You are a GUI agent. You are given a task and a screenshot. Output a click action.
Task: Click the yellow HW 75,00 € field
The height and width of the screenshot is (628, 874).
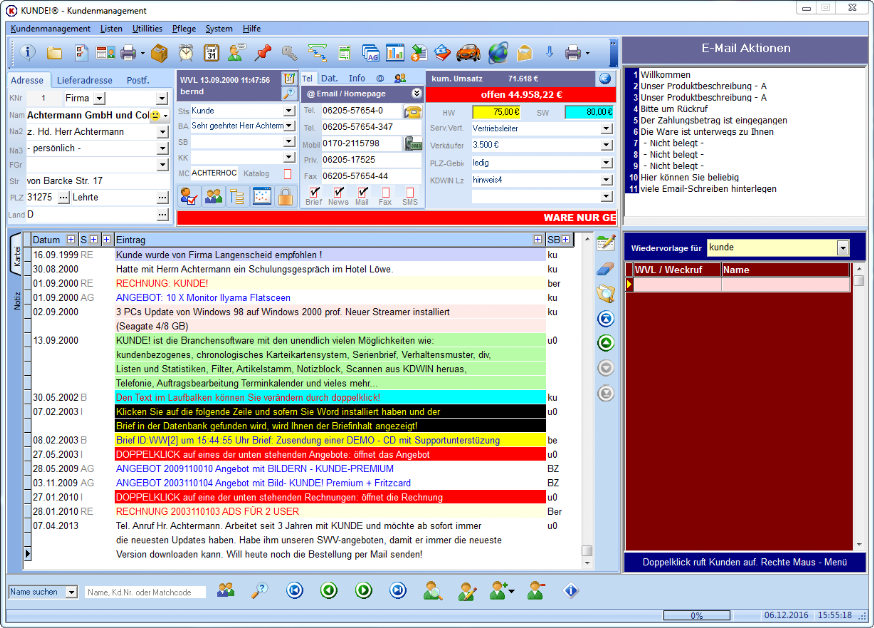(x=497, y=112)
